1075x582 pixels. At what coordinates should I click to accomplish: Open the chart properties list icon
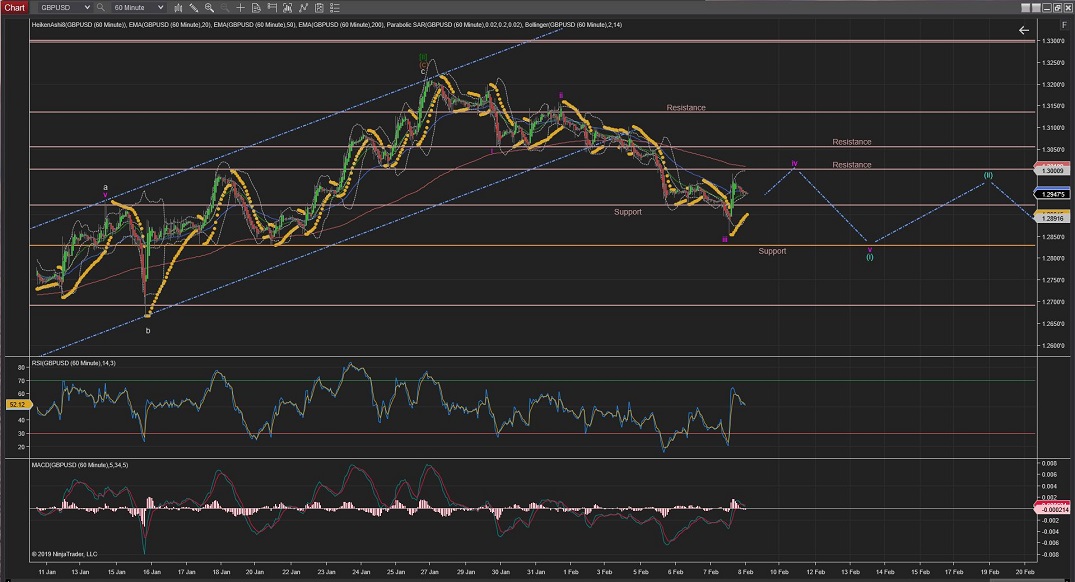click(335, 8)
